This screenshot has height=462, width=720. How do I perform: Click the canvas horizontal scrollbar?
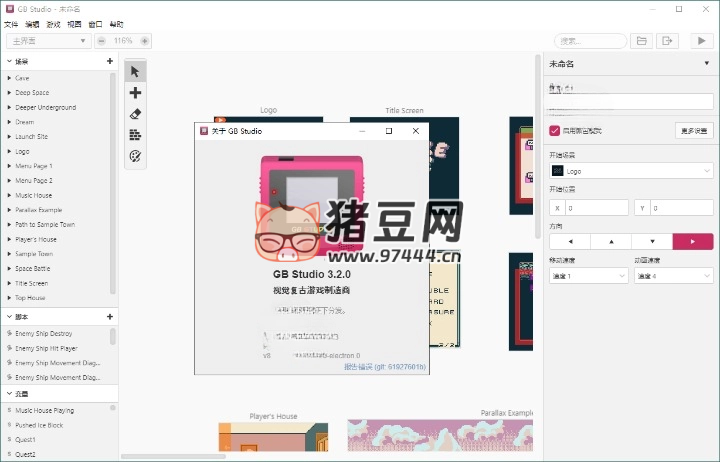click(174, 456)
